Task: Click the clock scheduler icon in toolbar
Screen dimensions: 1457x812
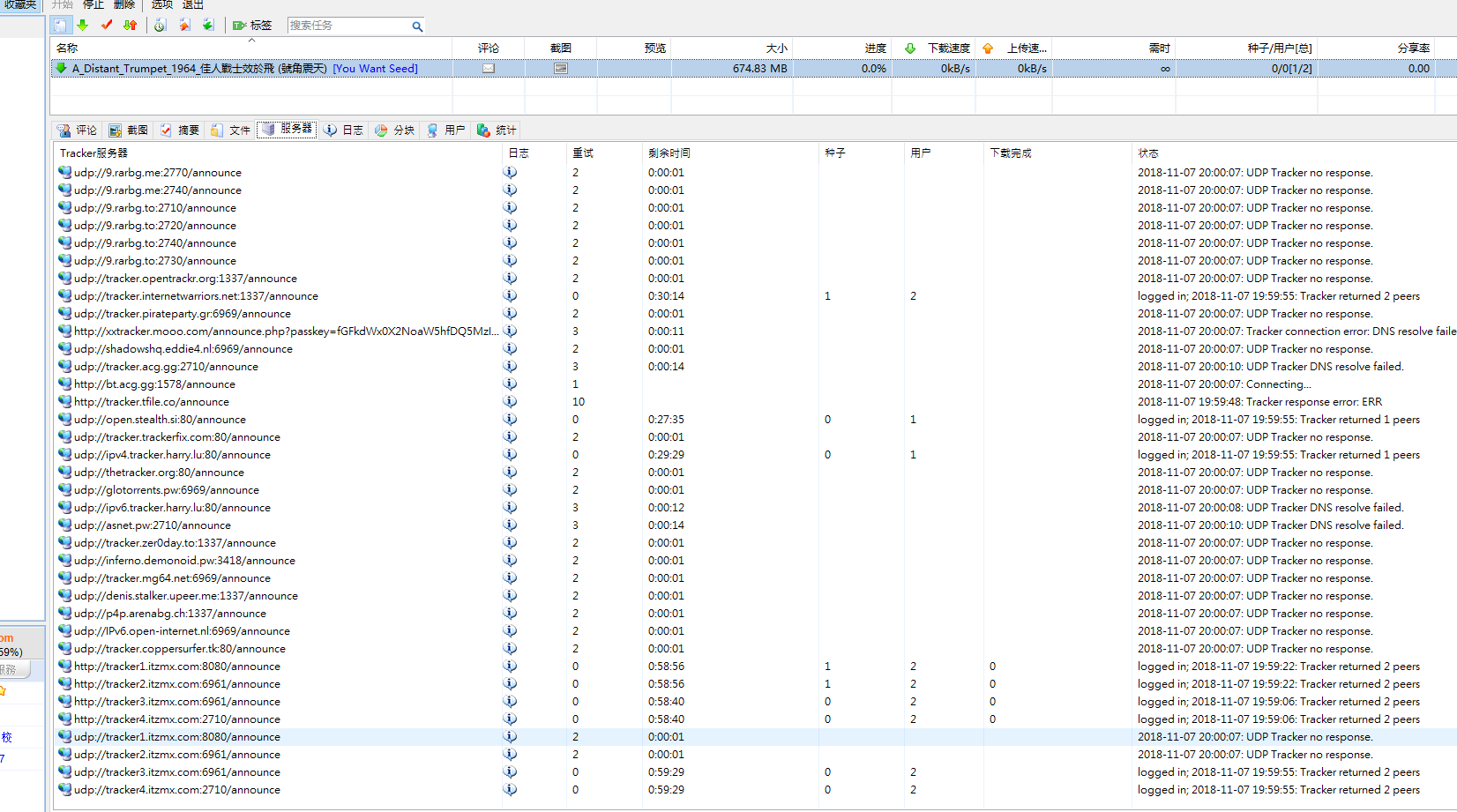Action: point(160,26)
